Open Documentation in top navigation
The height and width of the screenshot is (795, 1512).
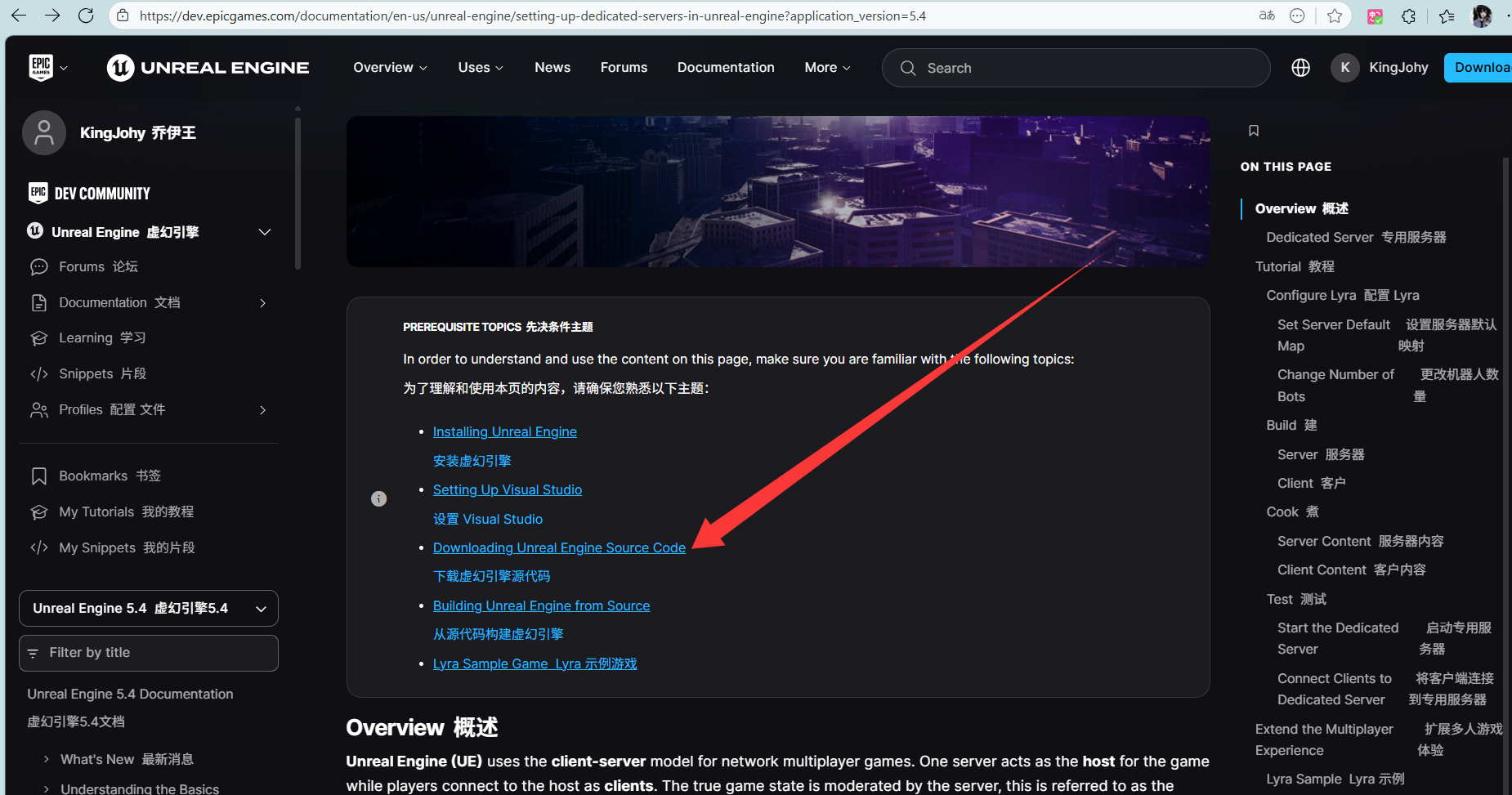pyautogui.click(x=726, y=68)
